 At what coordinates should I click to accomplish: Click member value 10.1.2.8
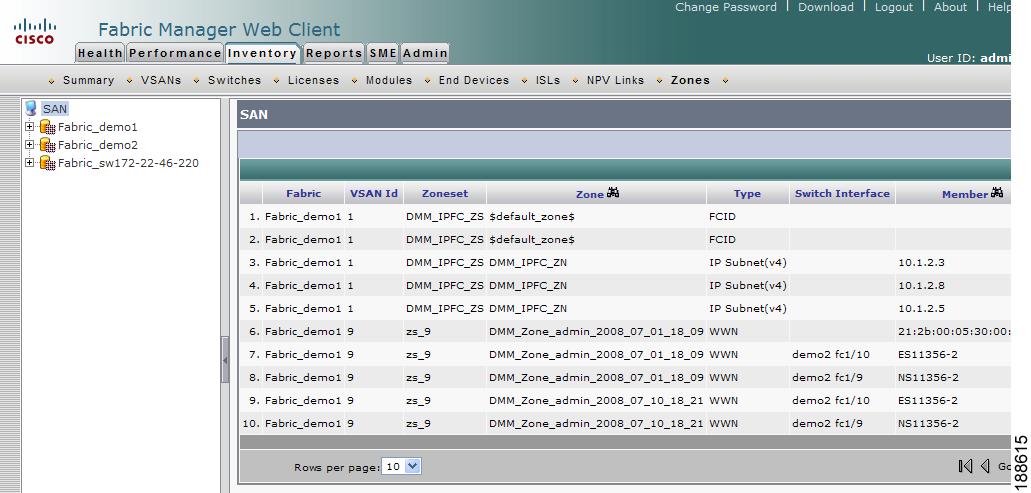921,285
